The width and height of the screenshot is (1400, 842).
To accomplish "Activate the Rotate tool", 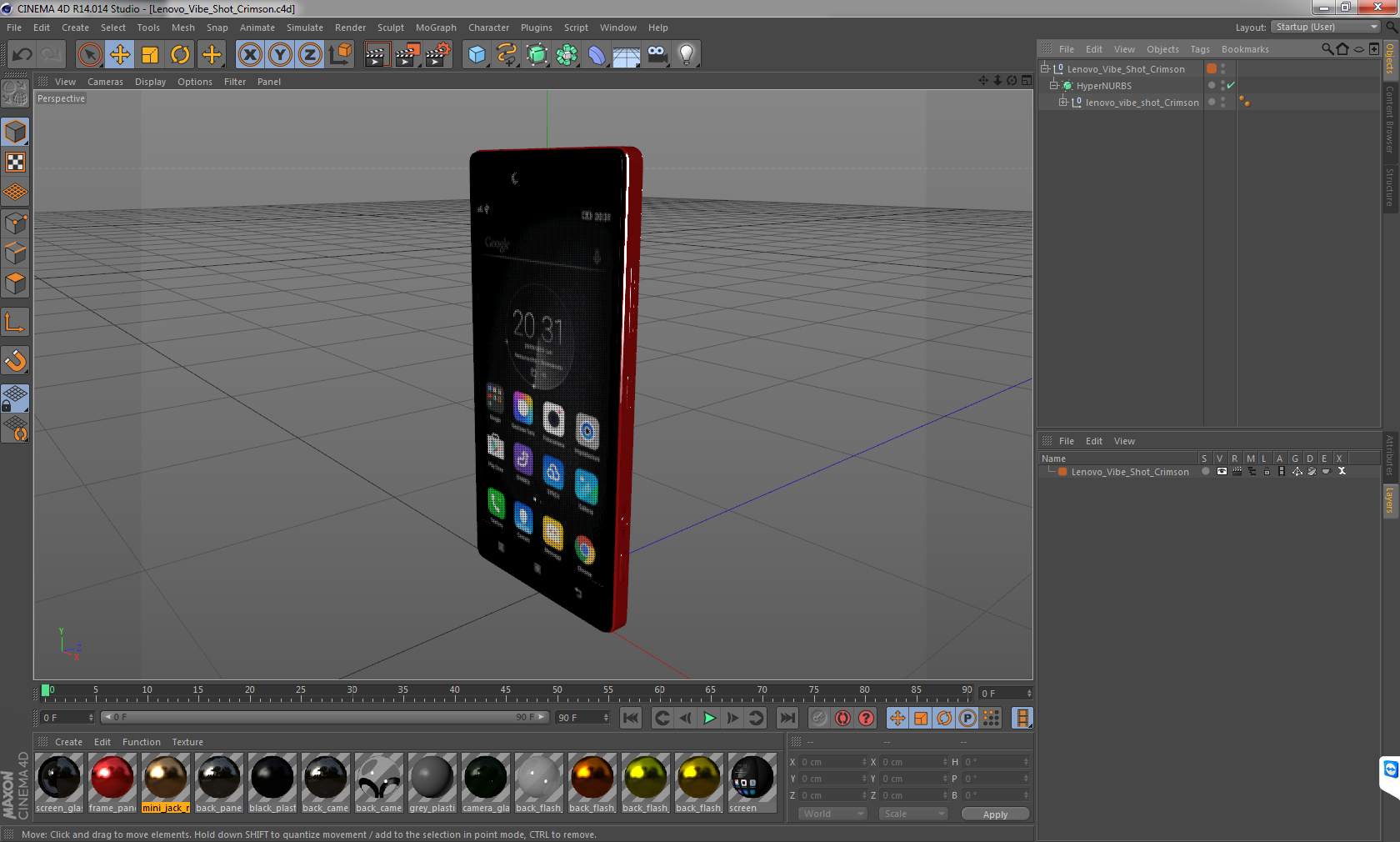I will (180, 55).
